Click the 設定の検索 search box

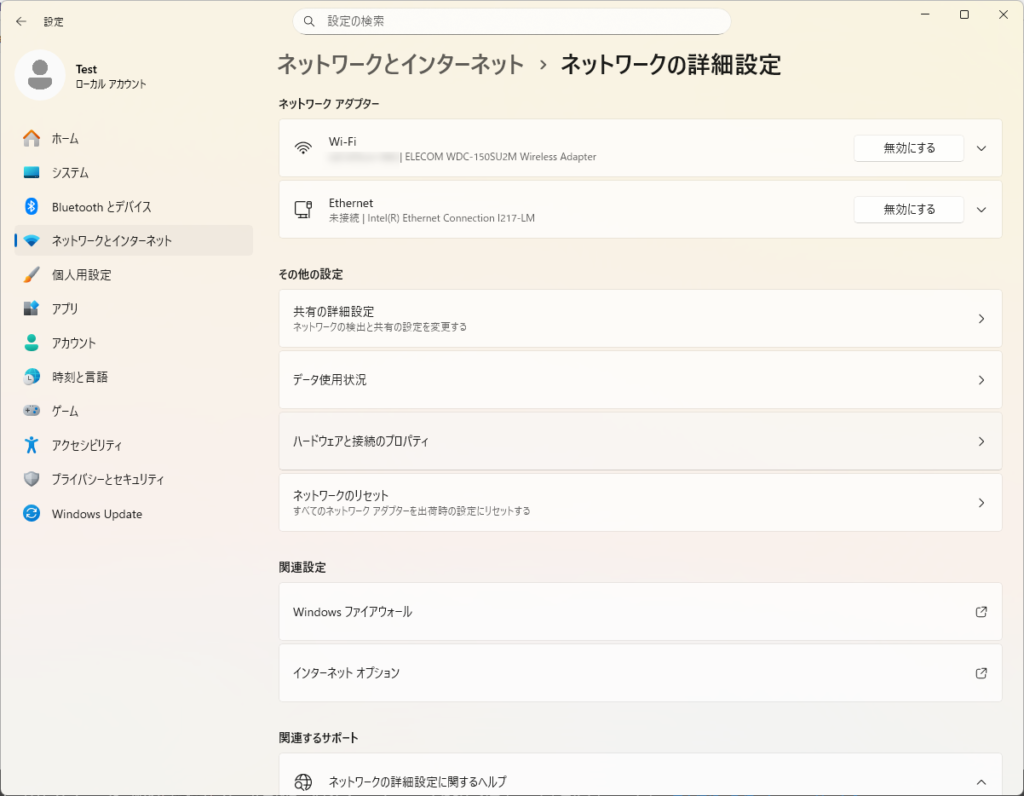[x=512, y=21]
